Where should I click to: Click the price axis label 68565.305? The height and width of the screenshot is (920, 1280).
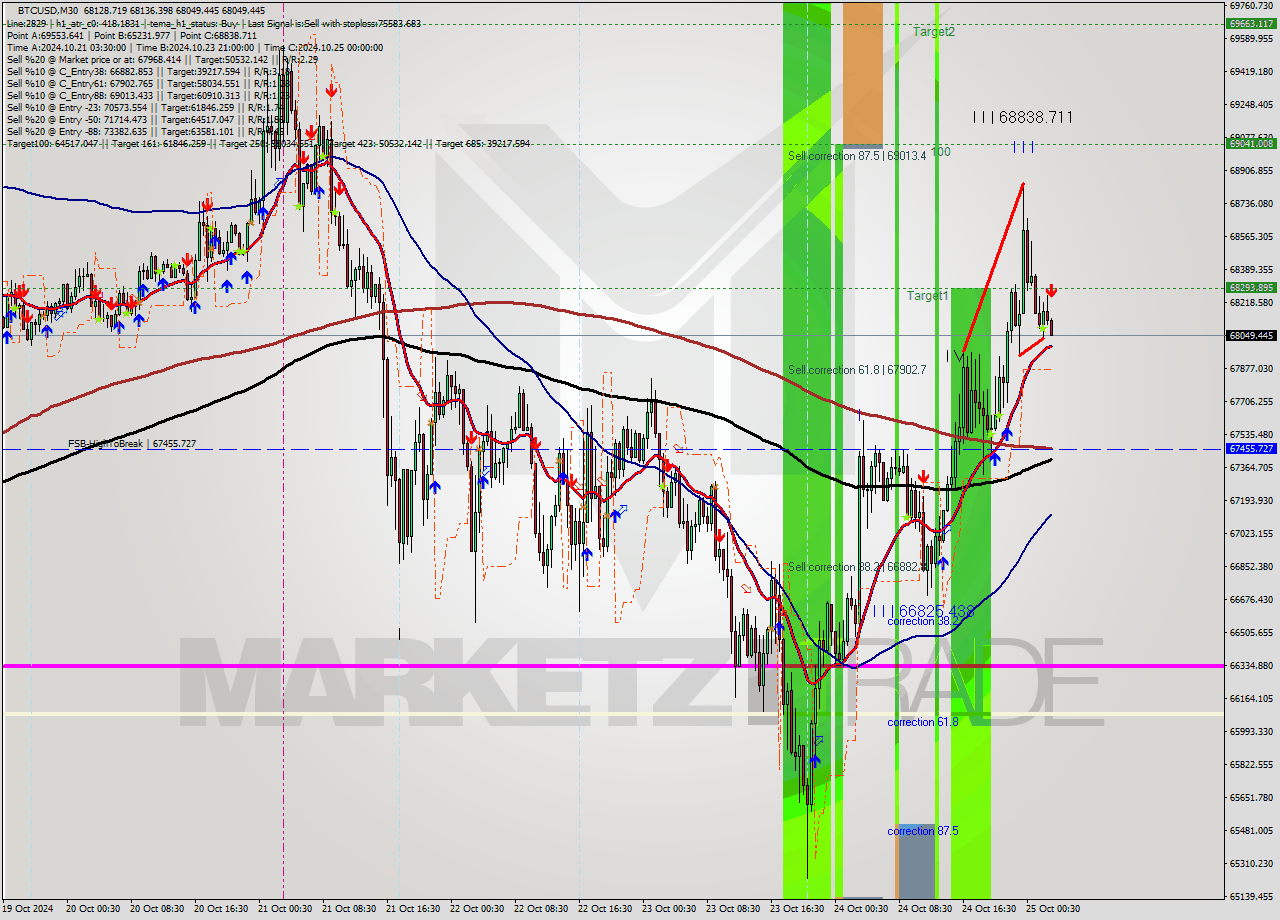click(x=1251, y=236)
